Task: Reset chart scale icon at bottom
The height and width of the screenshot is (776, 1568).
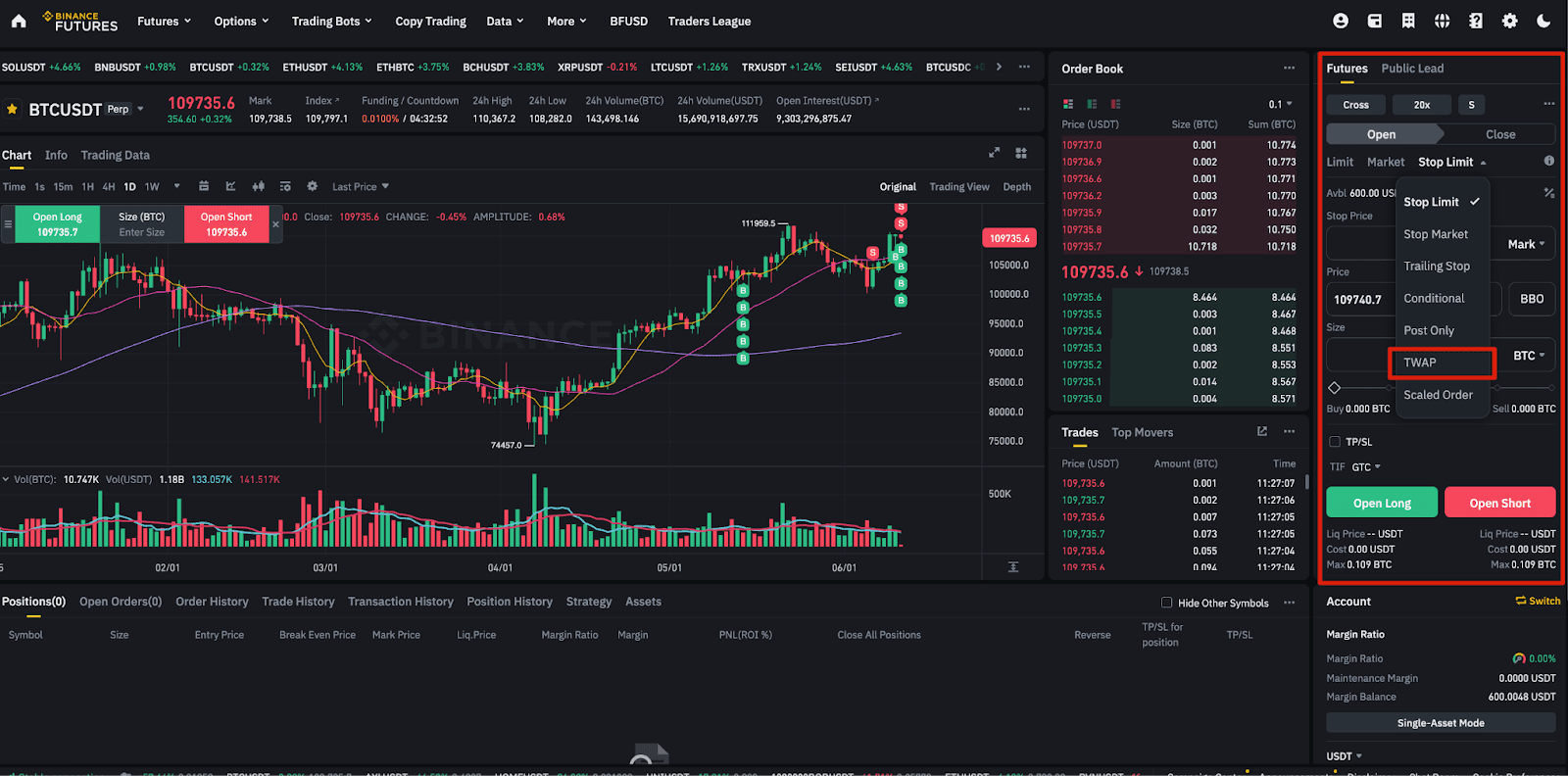Action: [1013, 567]
